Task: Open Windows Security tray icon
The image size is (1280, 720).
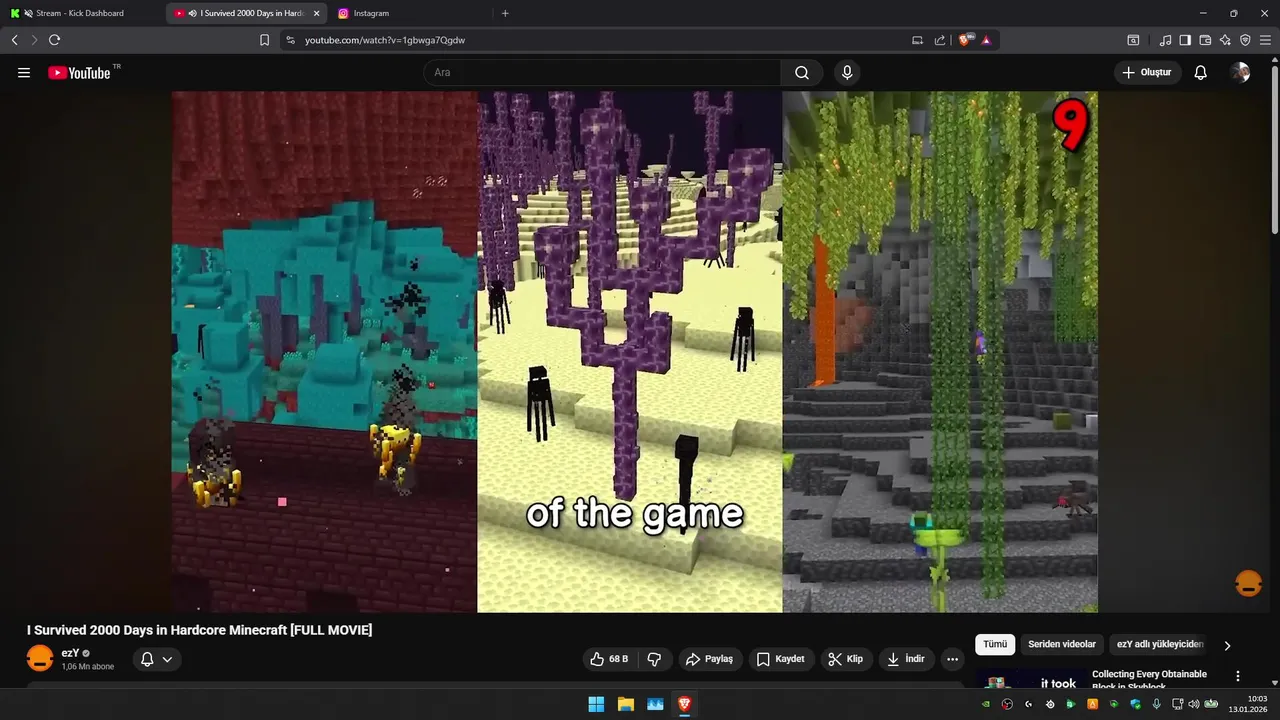Action: point(1135,704)
